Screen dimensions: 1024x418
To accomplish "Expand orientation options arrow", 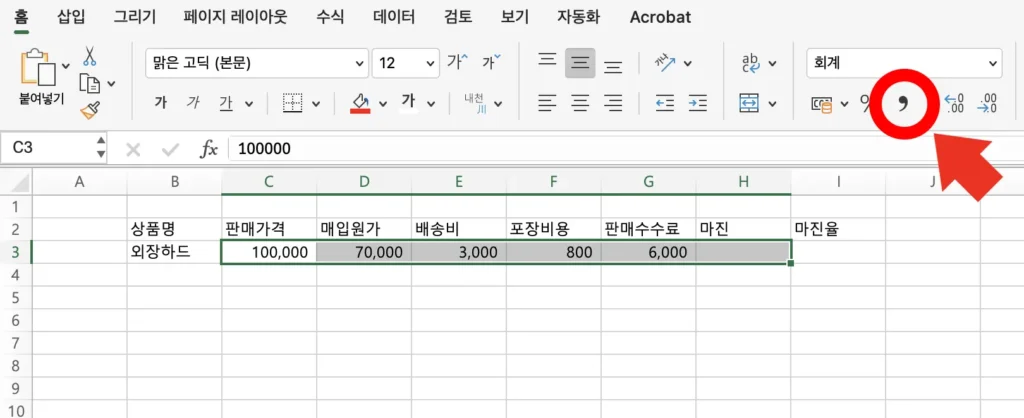I will [x=687, y=64].
